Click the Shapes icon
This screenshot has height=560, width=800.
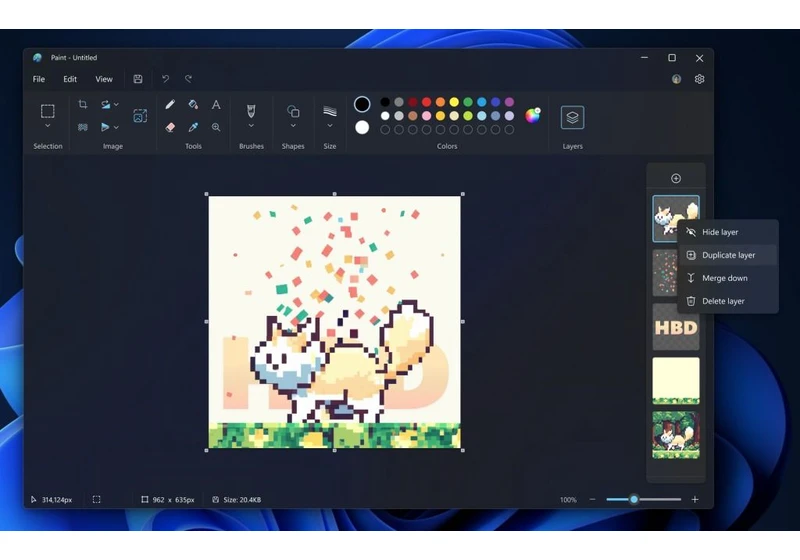293,111
